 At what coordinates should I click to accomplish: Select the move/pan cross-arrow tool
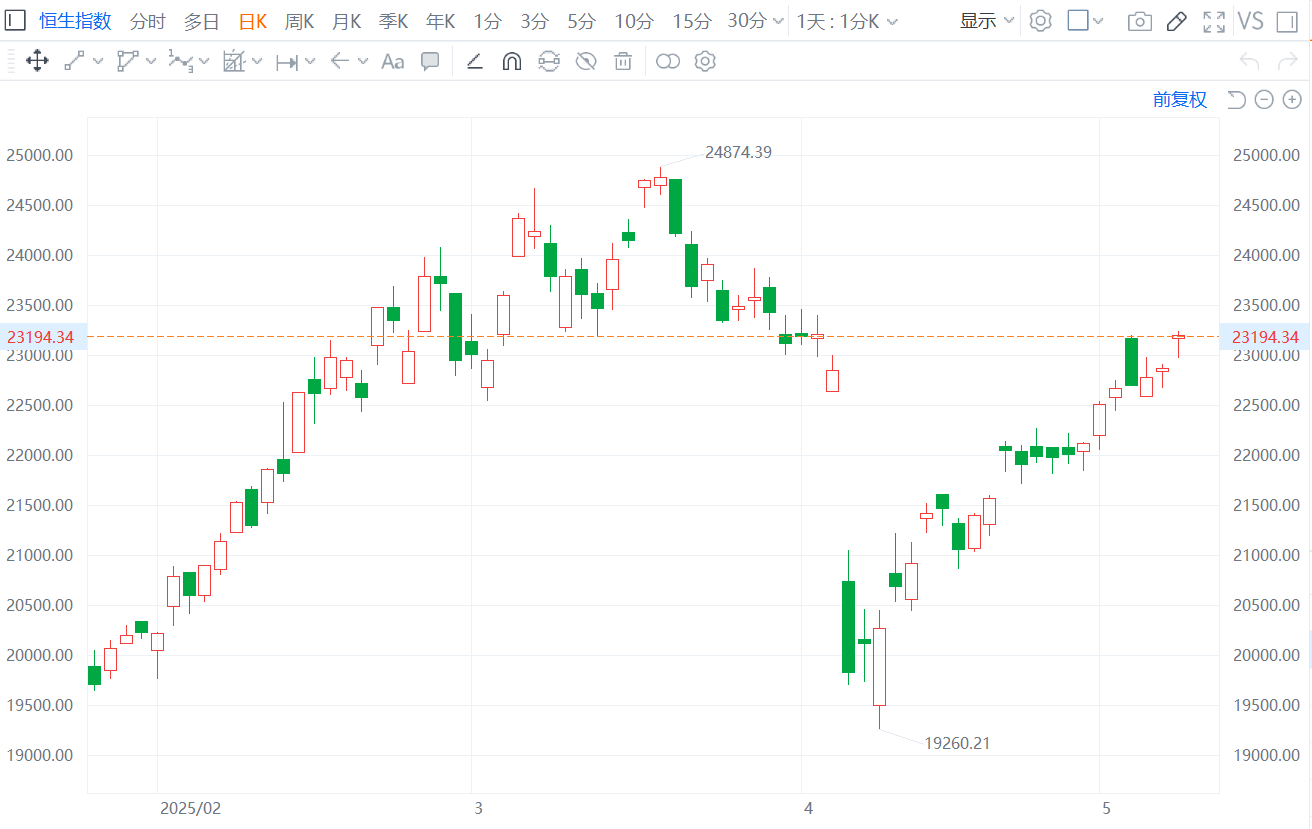click(37, 62)
